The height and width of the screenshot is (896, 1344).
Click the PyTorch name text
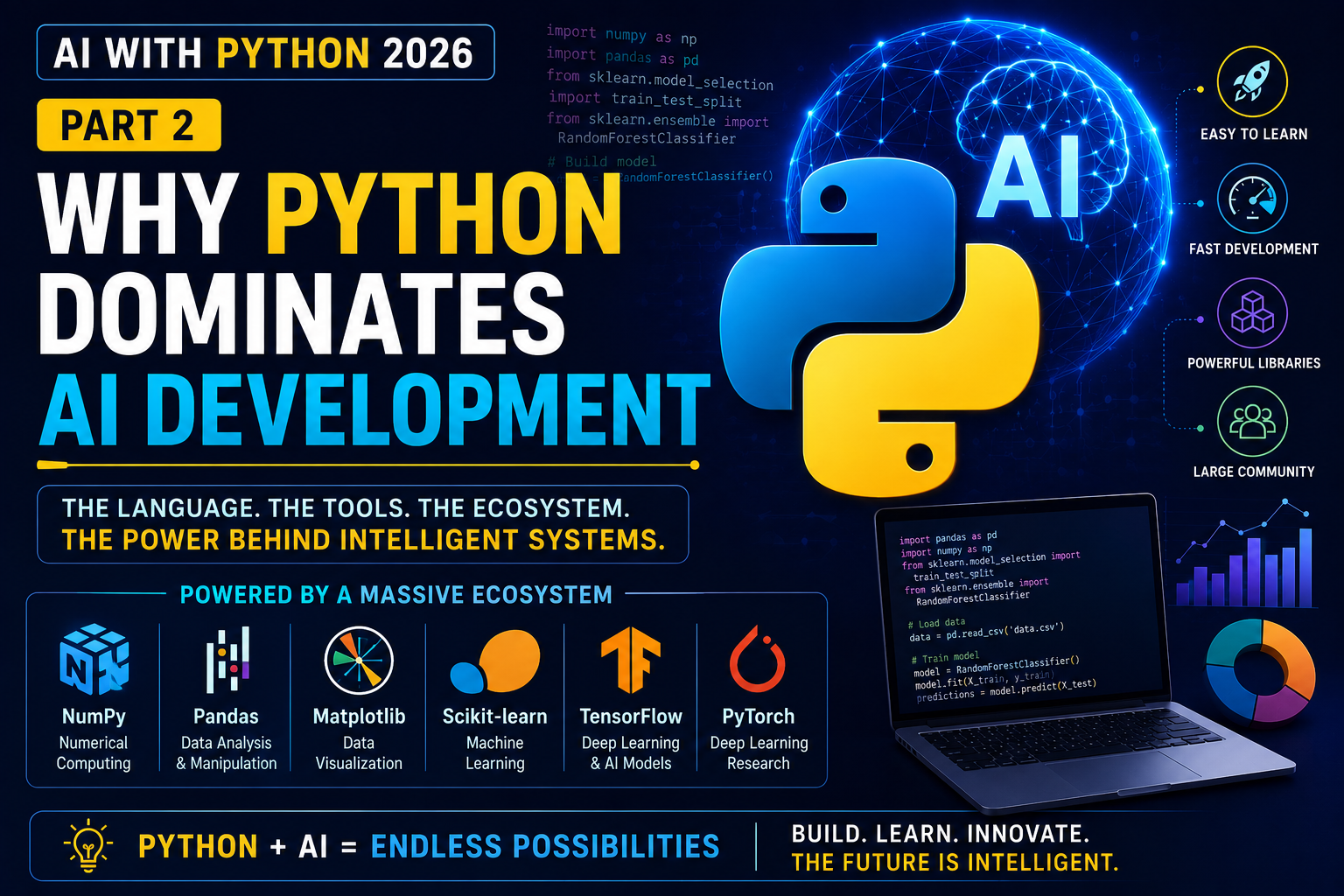tap(758, 717)
